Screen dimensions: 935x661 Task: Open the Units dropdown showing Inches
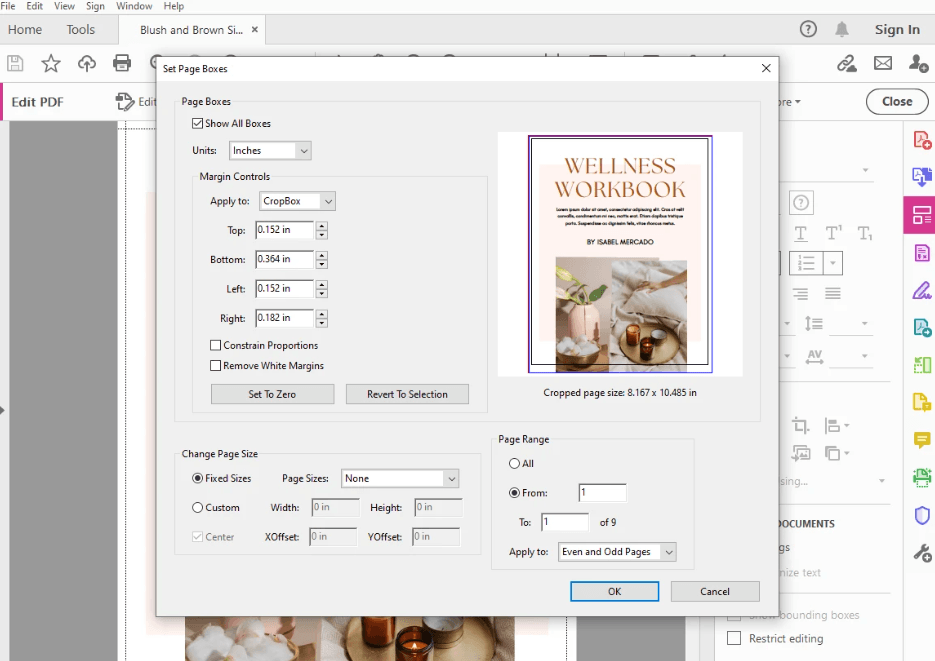[x=268, y=148]
